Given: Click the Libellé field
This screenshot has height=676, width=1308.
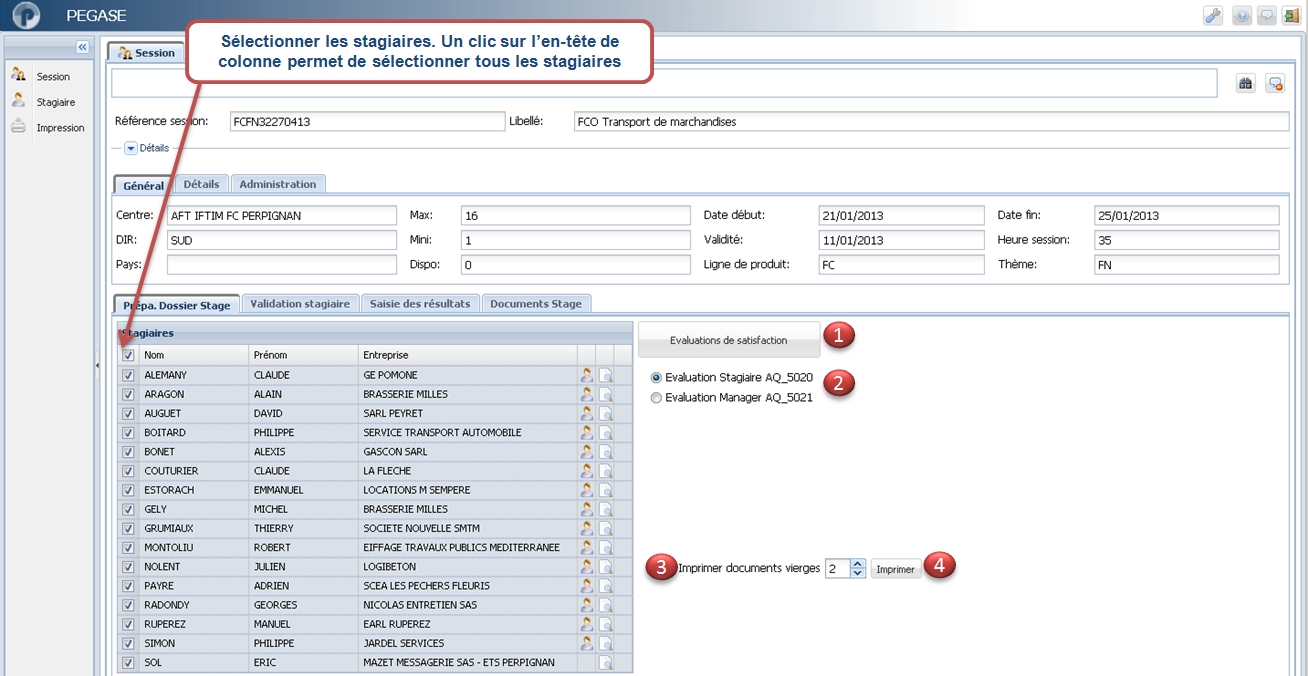Looking at the screenshot, I should (x=932, y=121).
